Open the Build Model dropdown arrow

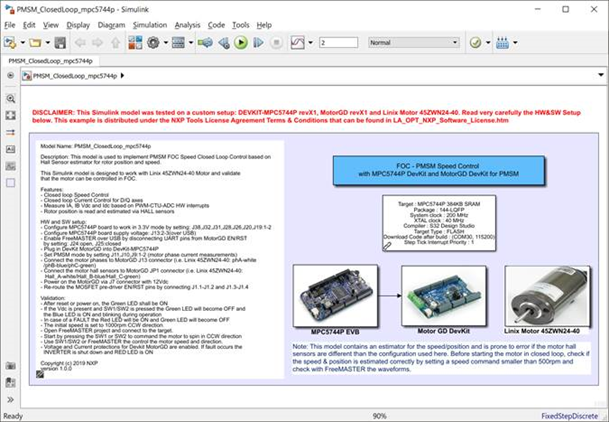[515, 43]
